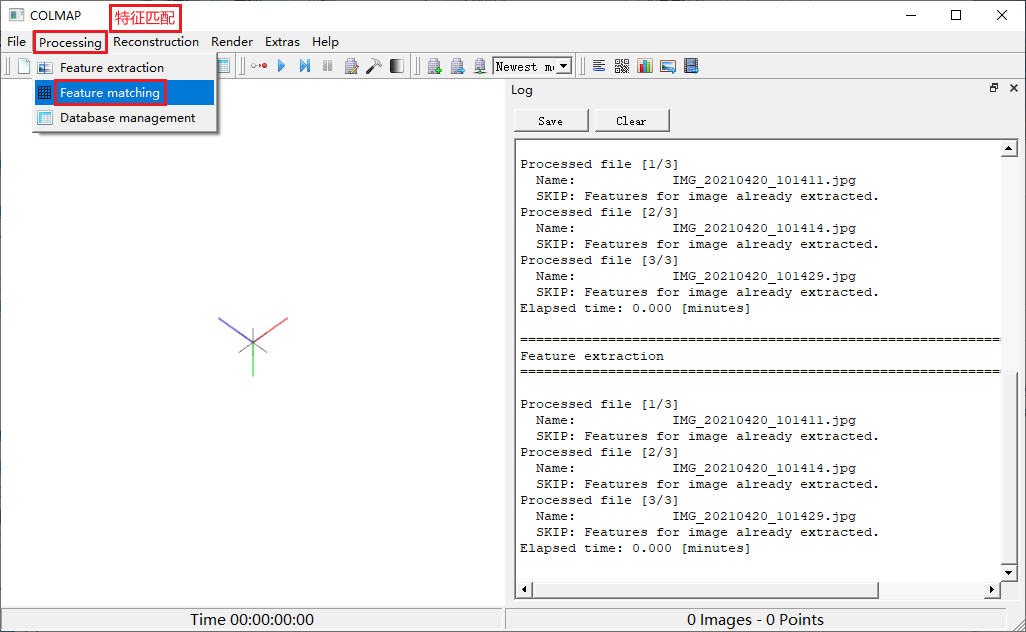Open the Extras menu

282,42
